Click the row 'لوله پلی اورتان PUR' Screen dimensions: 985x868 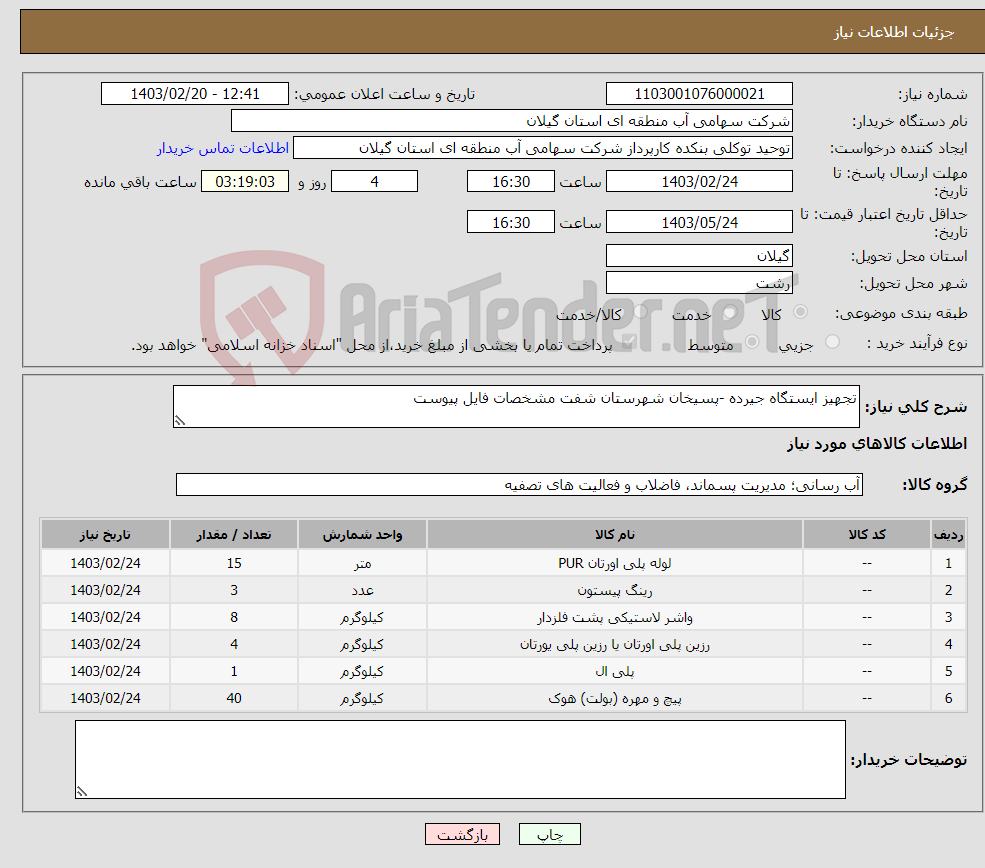tap(503, 563)
